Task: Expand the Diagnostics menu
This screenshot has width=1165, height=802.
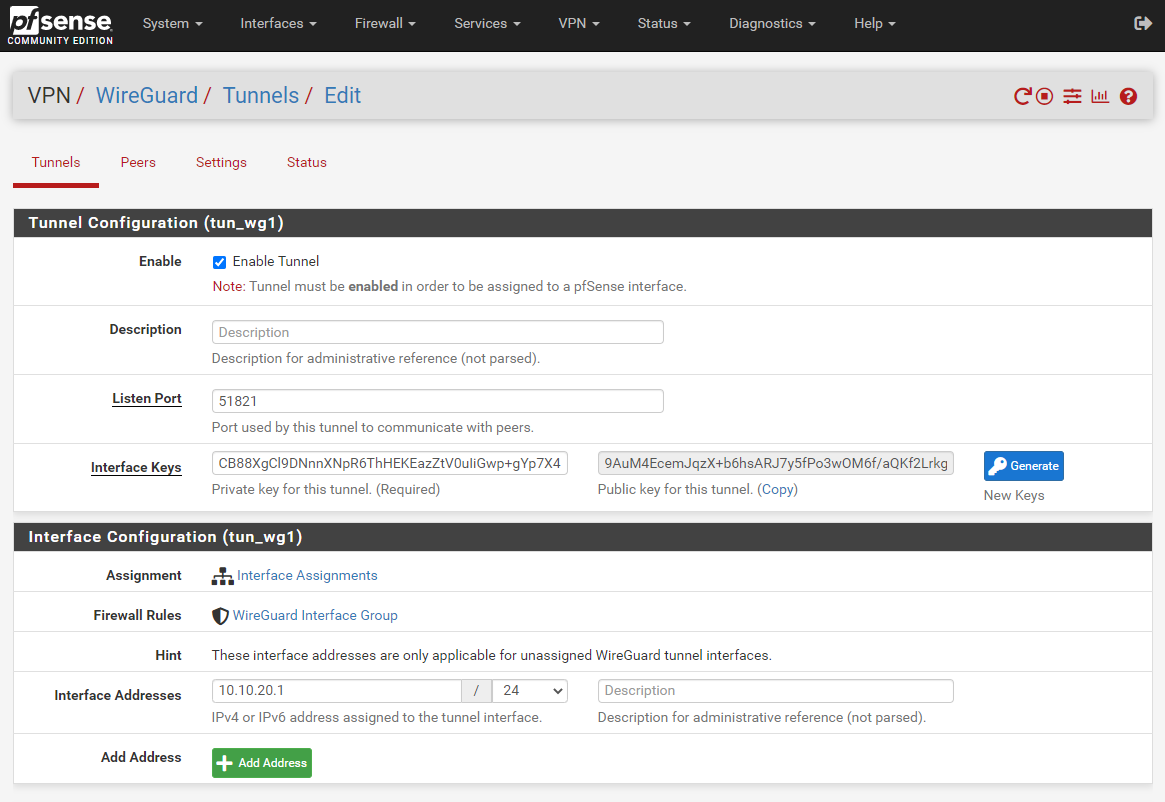Action: (x=771, y=23)
